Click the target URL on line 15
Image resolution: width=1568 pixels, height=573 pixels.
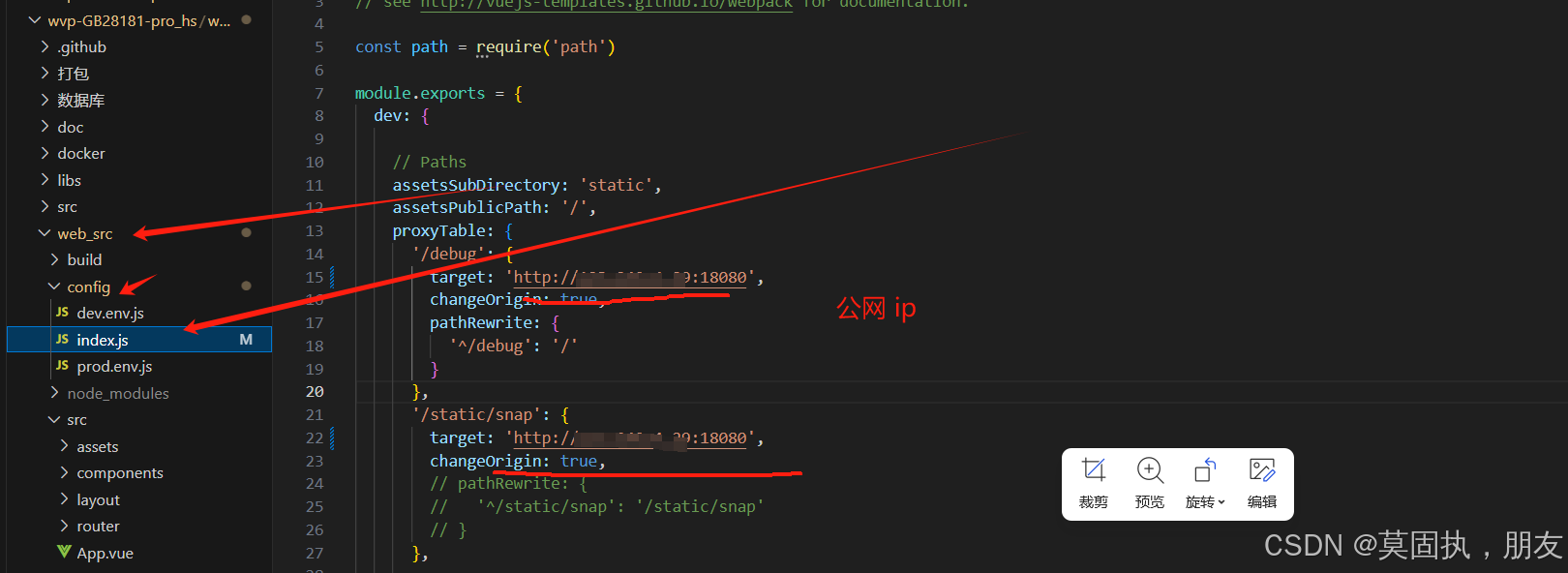630,277
